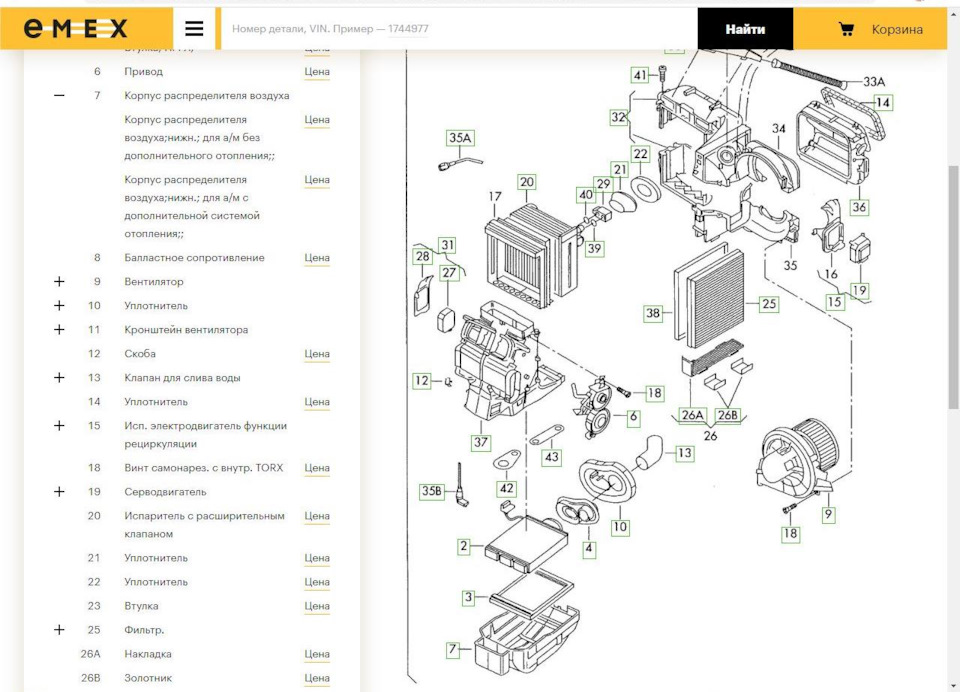
Task: Expand item 9 Вентилятор
Action: pos(59,282)
